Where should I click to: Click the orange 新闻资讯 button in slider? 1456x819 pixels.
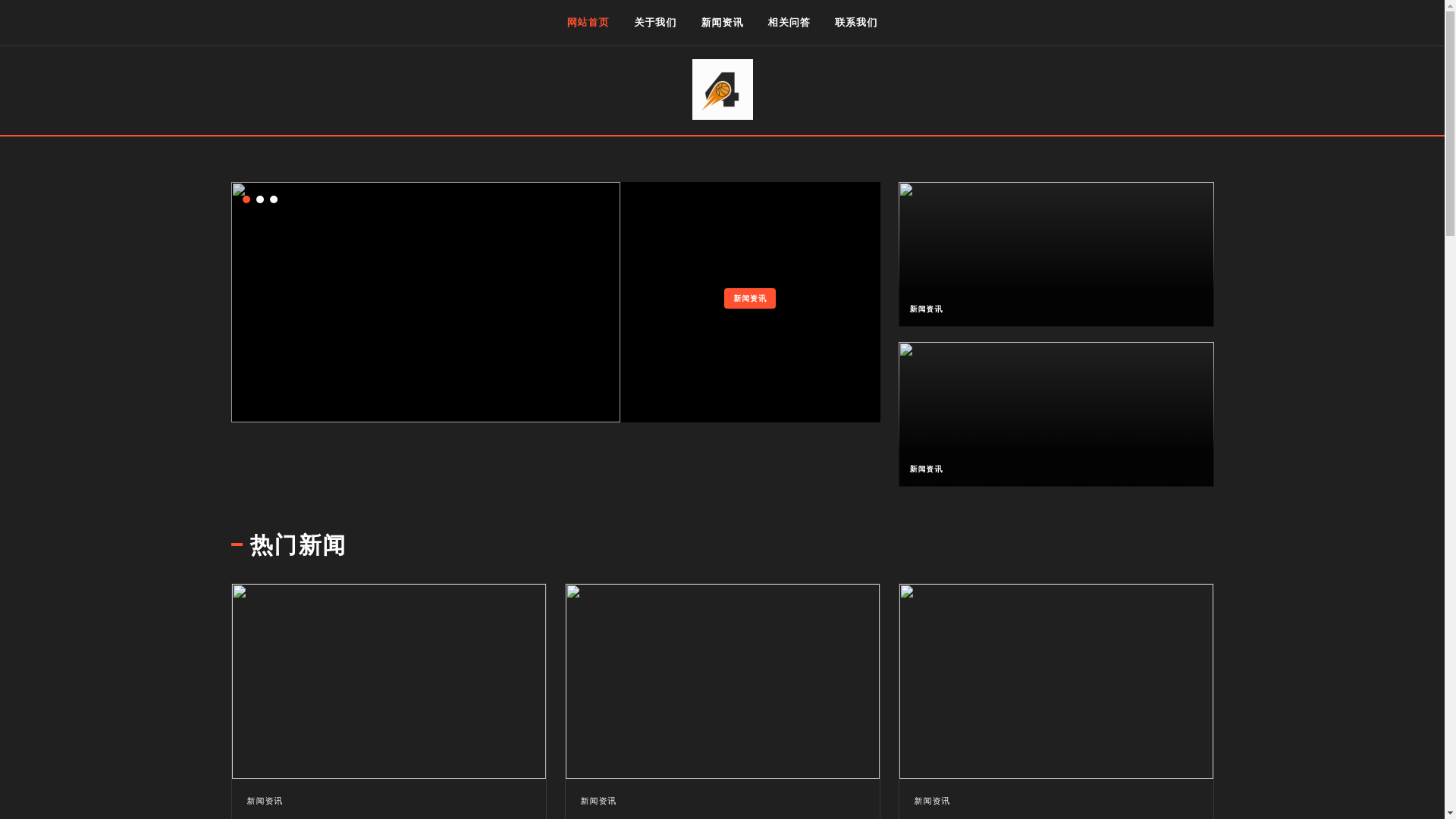(749, 298)
